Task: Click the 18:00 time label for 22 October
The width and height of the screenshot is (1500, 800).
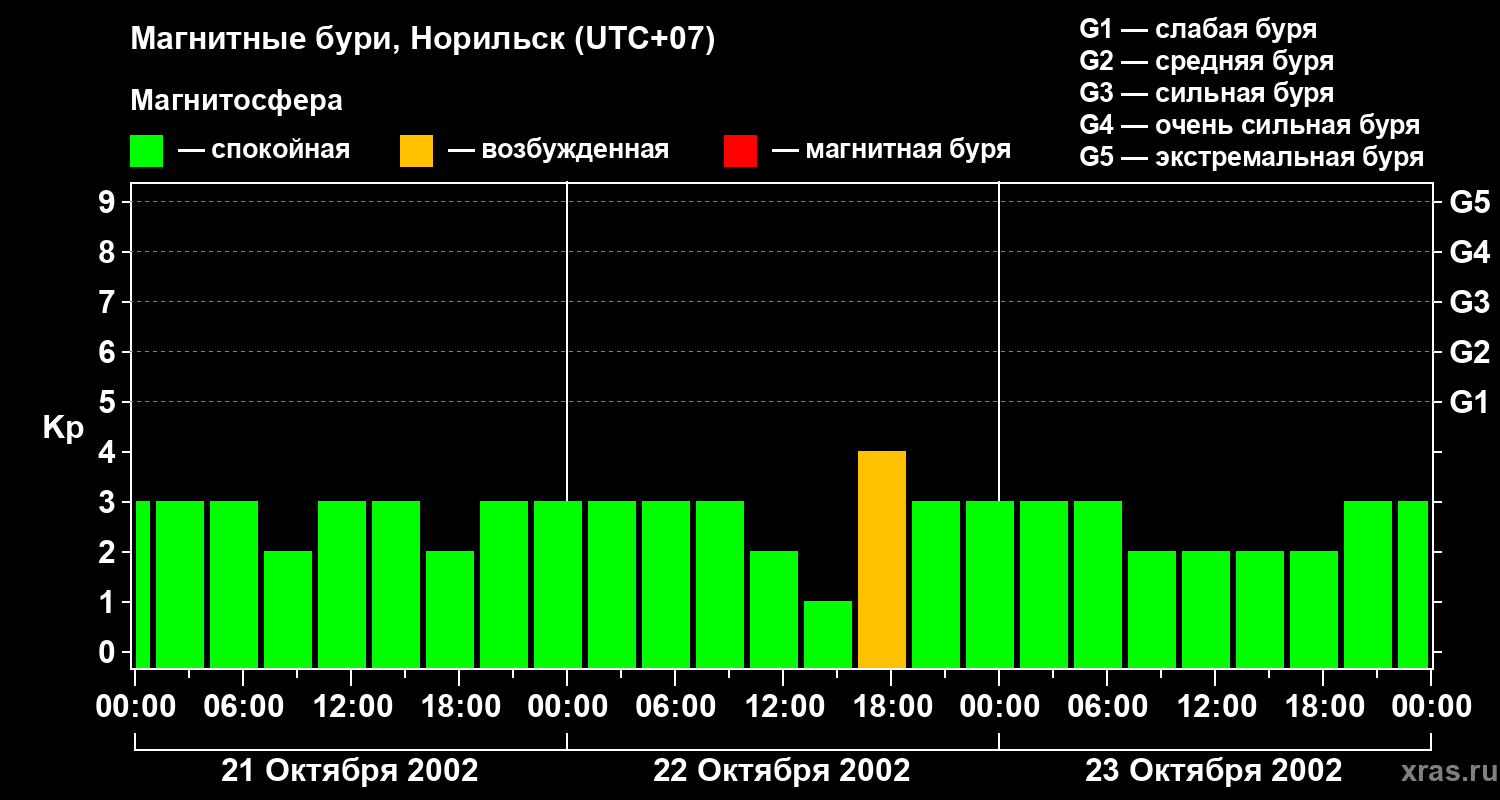Action: 891,706
